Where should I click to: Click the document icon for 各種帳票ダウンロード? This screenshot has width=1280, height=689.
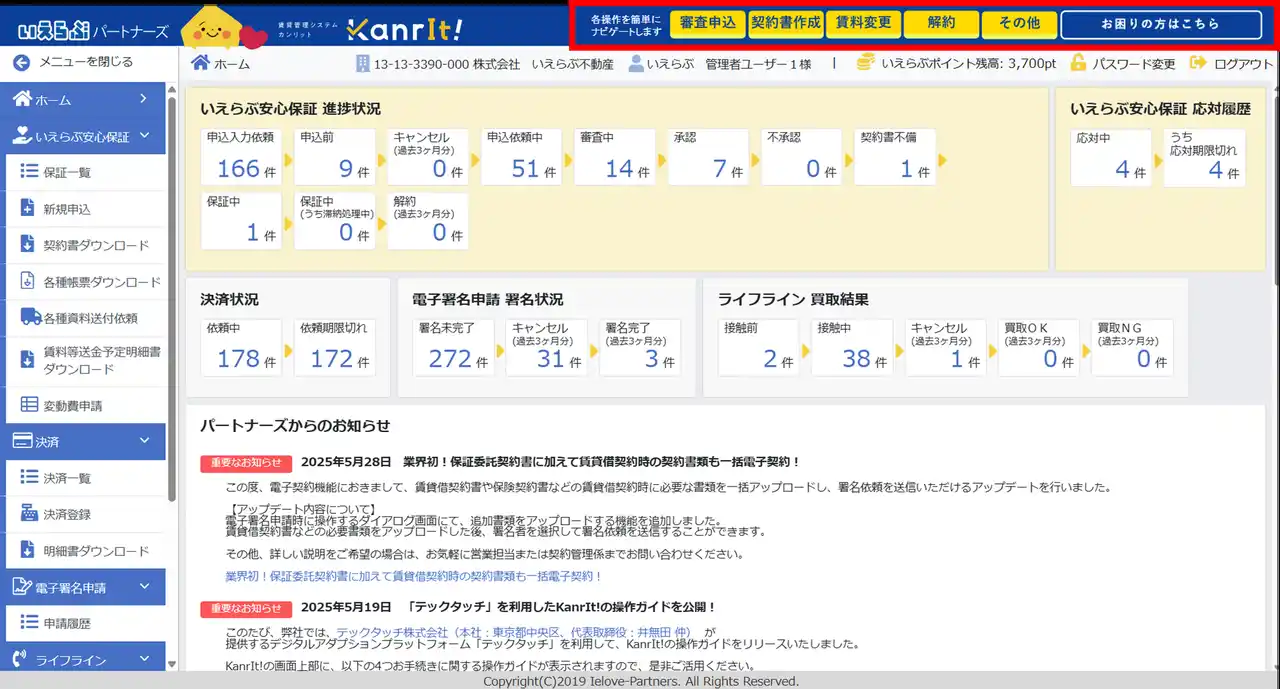pyautogui.click(x=28, y=282)
